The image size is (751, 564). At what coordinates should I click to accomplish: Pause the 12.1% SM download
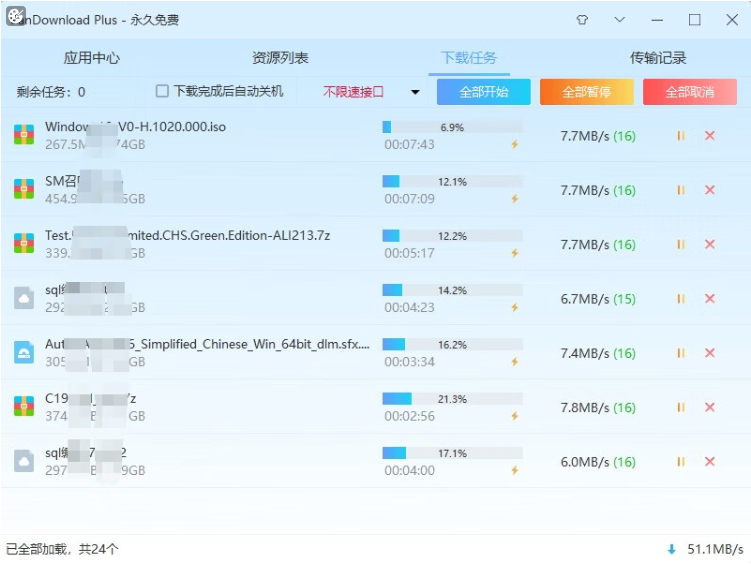pos(681,190)
